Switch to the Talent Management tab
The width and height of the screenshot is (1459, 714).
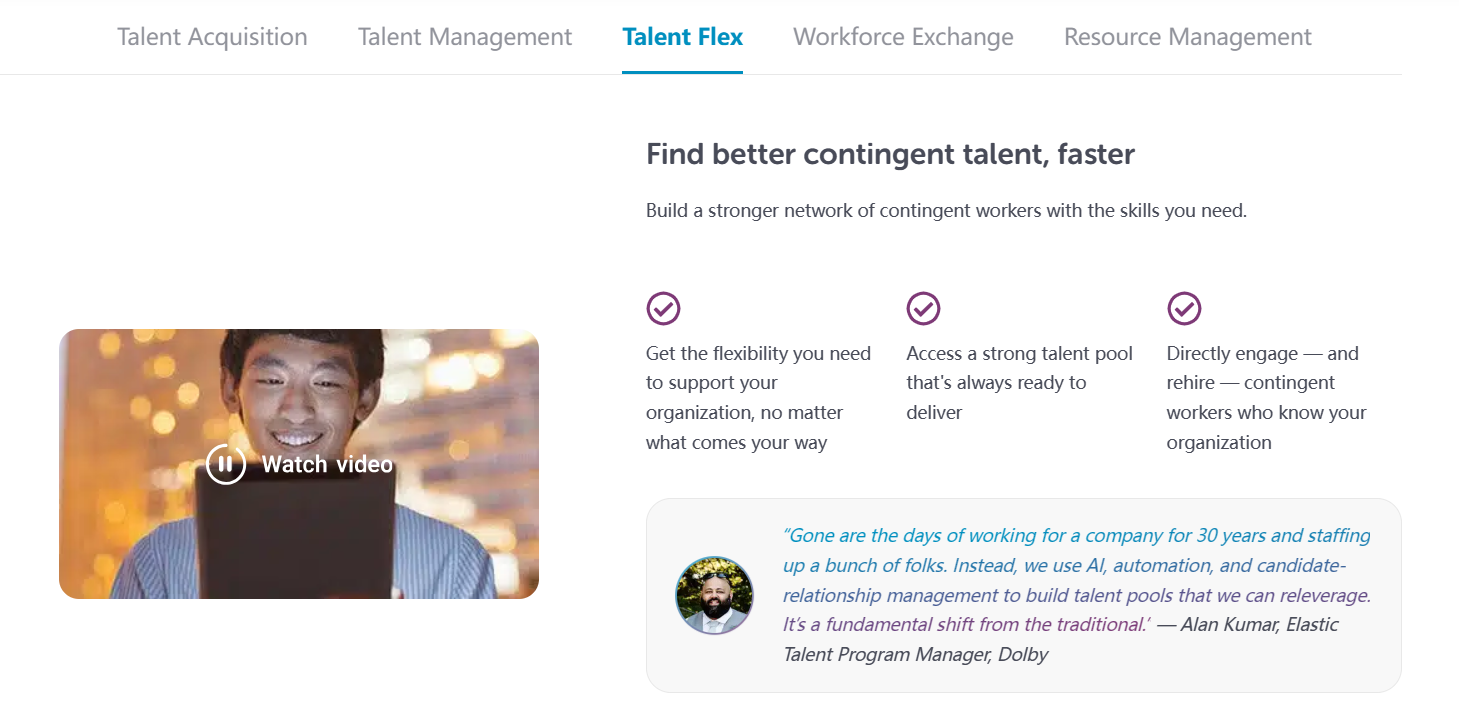[465, 37]
